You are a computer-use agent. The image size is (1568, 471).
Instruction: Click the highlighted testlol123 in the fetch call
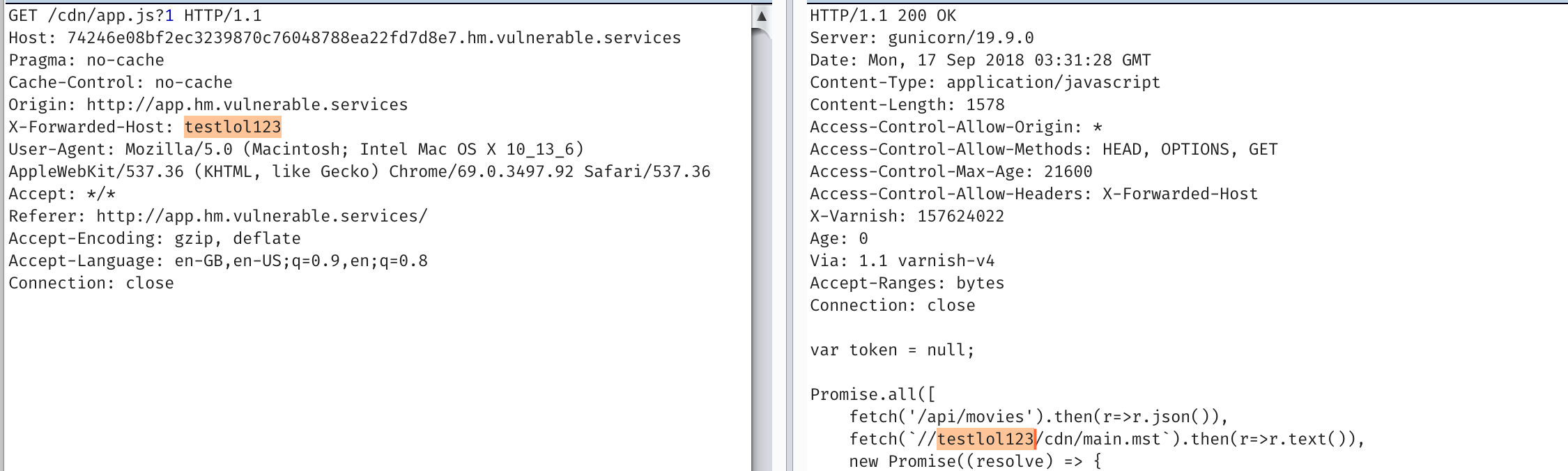(x=985, y=439)
